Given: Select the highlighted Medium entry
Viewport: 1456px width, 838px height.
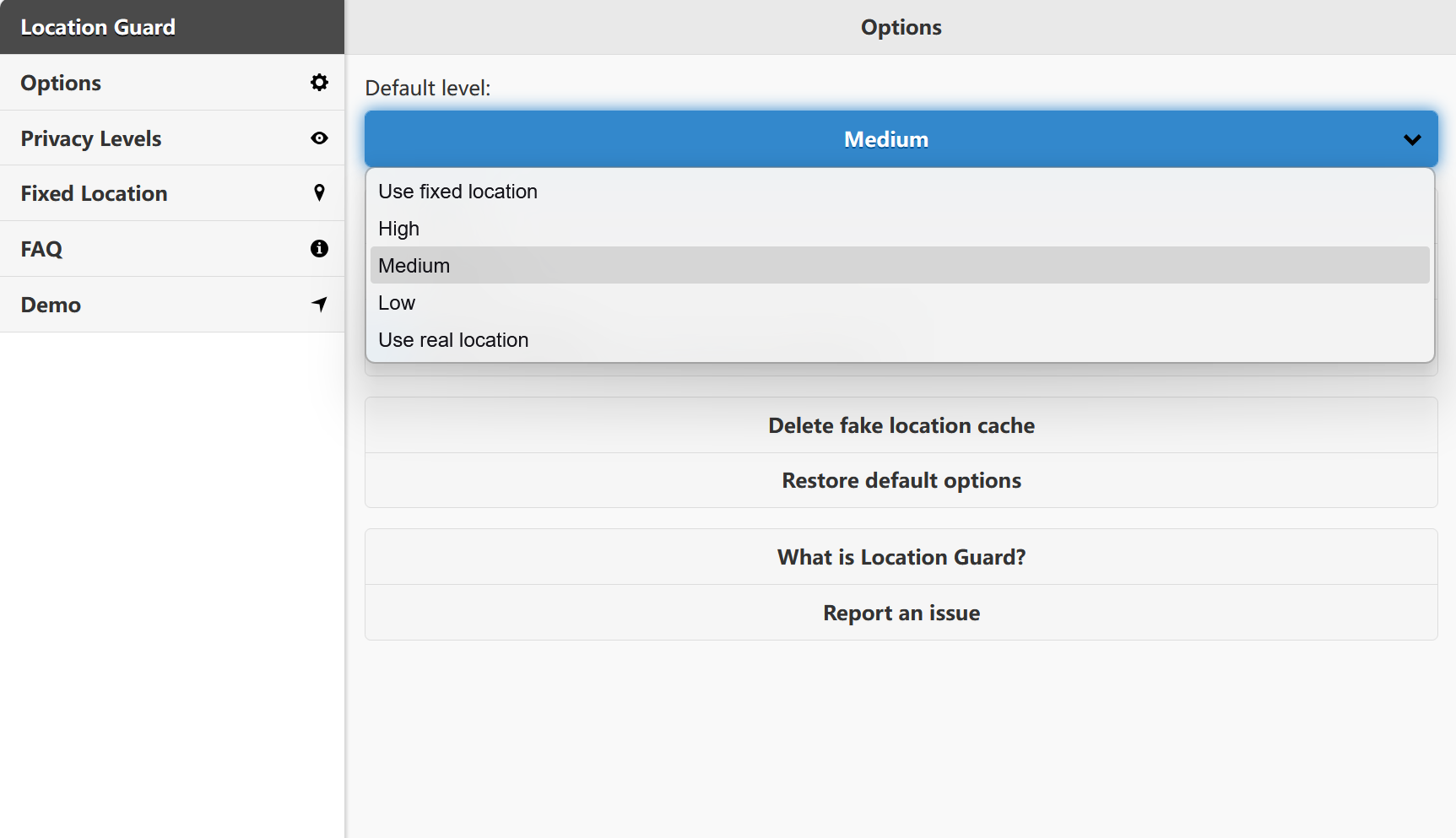Looking at the screenshot, I should (414, 265).
